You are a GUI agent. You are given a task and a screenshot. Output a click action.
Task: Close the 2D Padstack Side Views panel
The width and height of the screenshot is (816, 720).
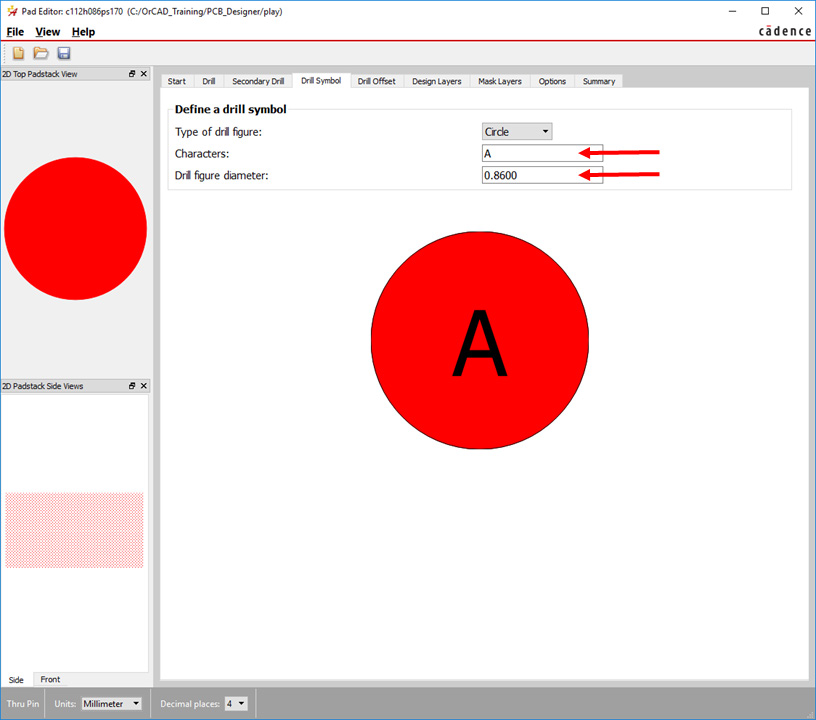pyautogui.click(x=144, y=385)
